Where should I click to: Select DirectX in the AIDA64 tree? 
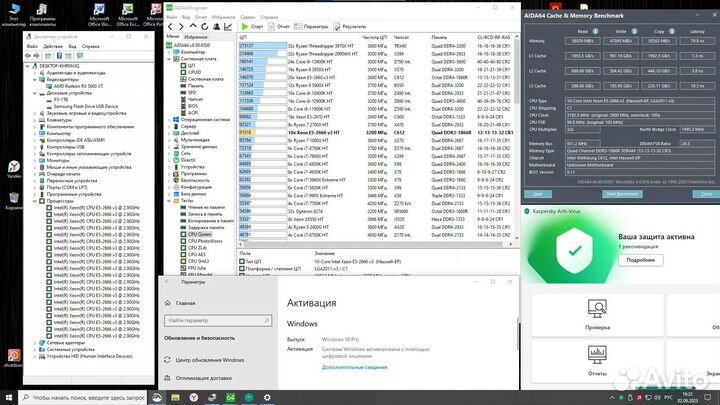[x=188, y=160]
